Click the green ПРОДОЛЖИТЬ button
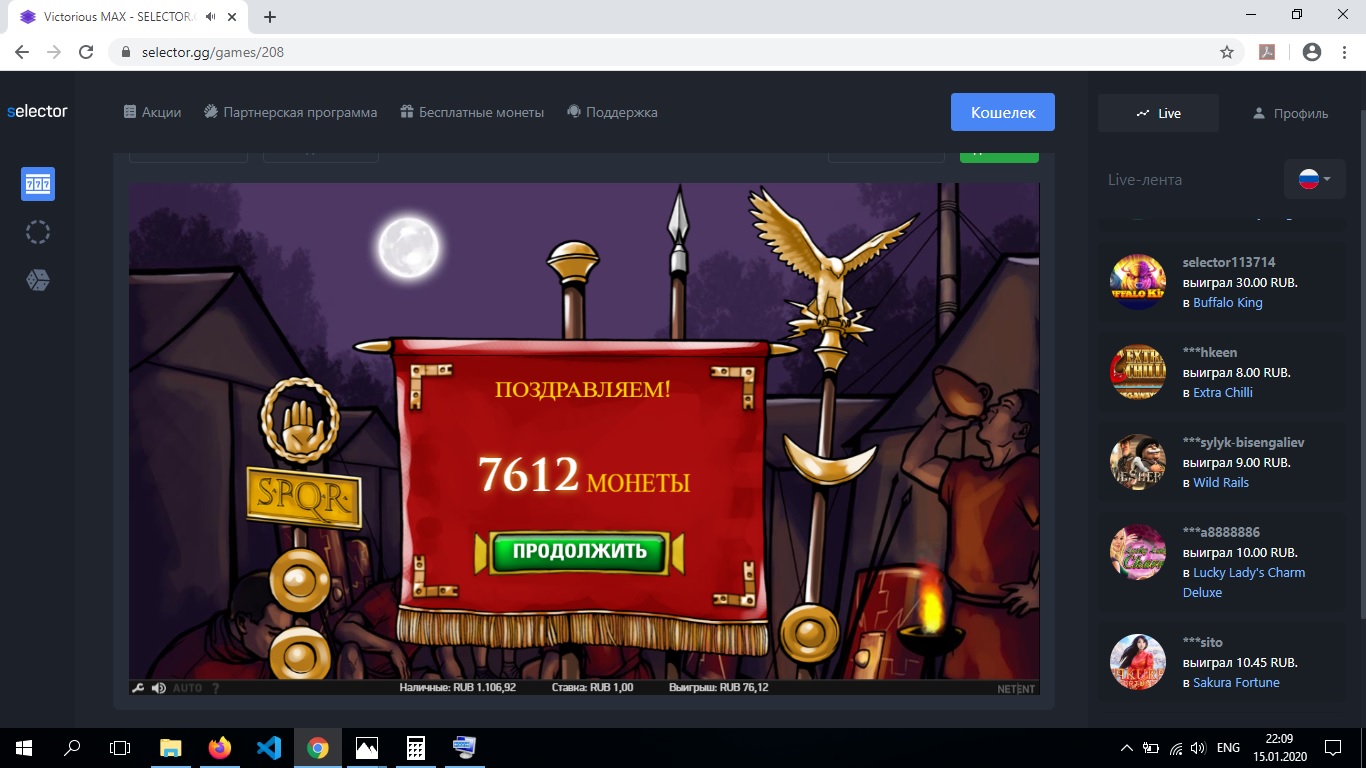The width and height of the screenshot is (1366, 768). [578, 551]
